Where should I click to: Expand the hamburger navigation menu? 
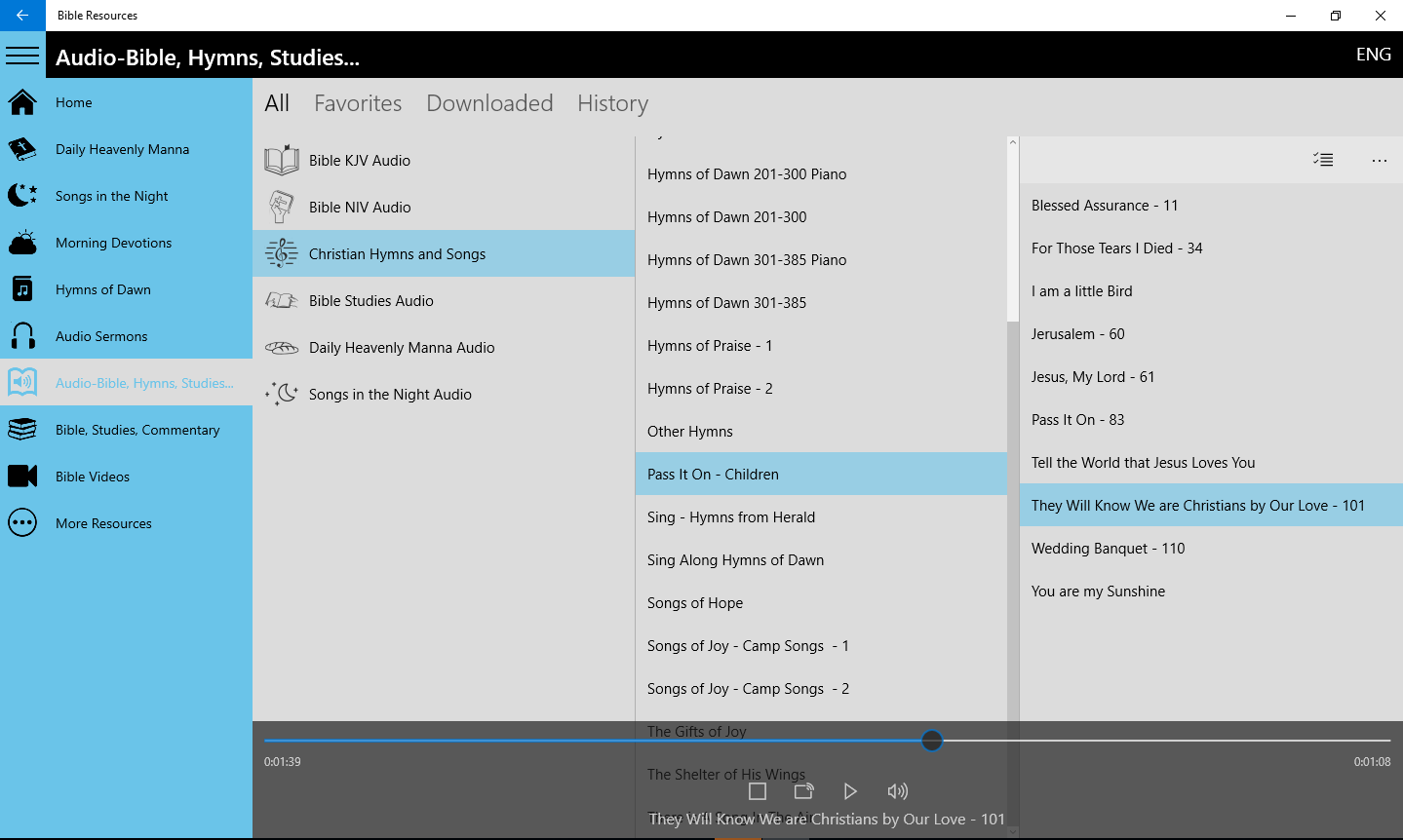22,54
